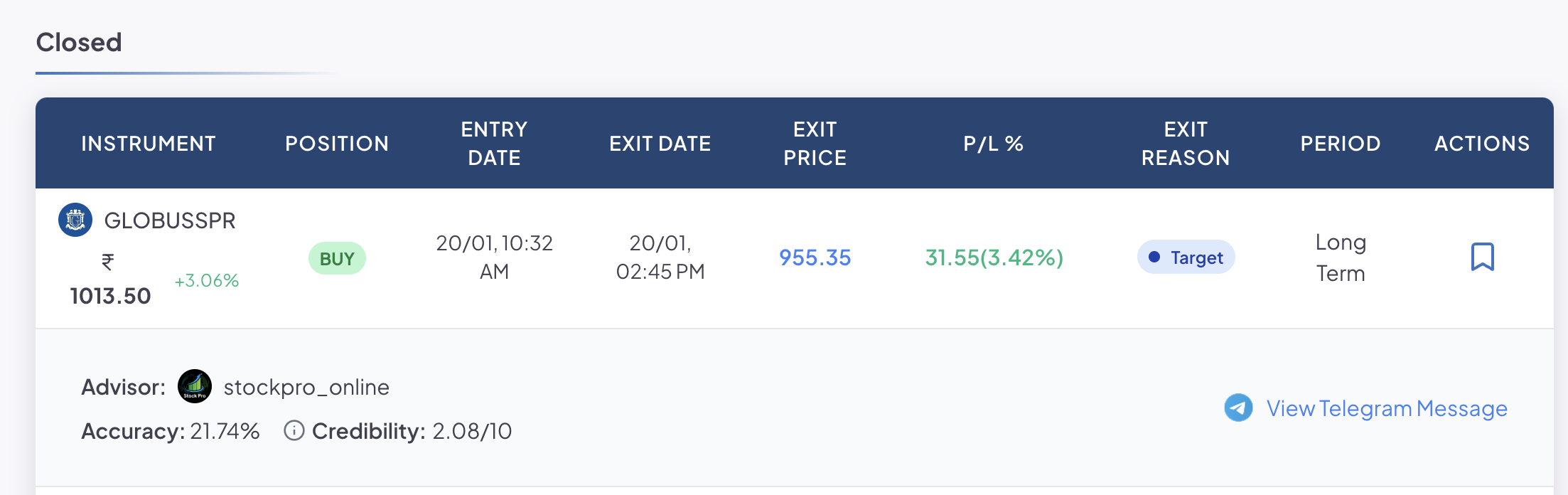Click the rupee symbol beside price
The height and width of the screenshot is (495, 1568).
[108, 262]
